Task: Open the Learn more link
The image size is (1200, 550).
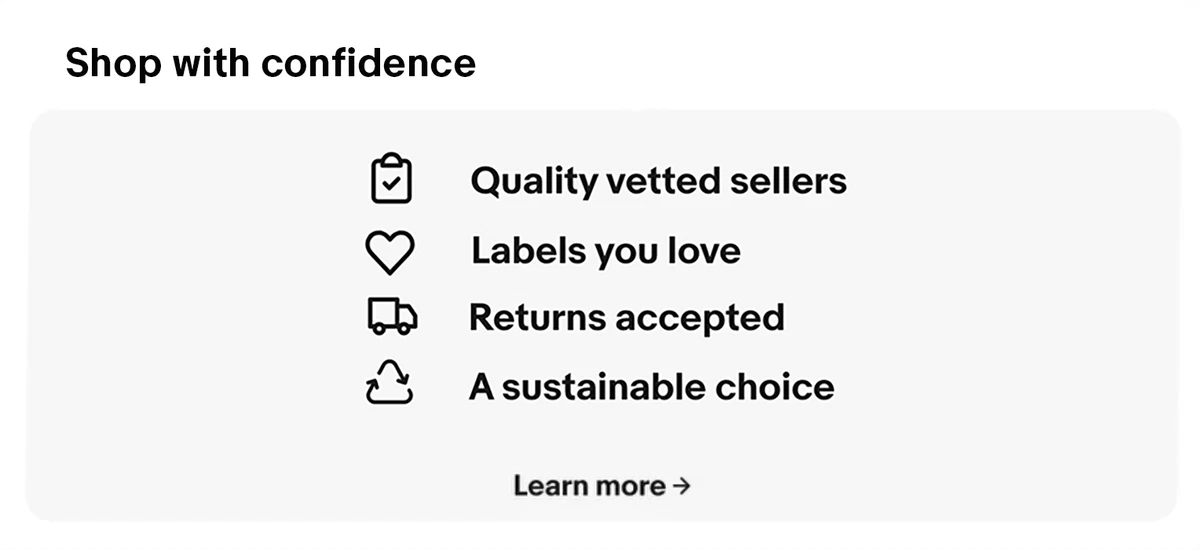Action: 601,486
